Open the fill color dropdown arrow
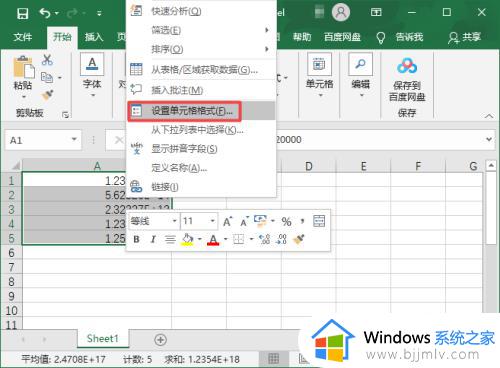This screenshot has width=500, height=368. [200, 239]
